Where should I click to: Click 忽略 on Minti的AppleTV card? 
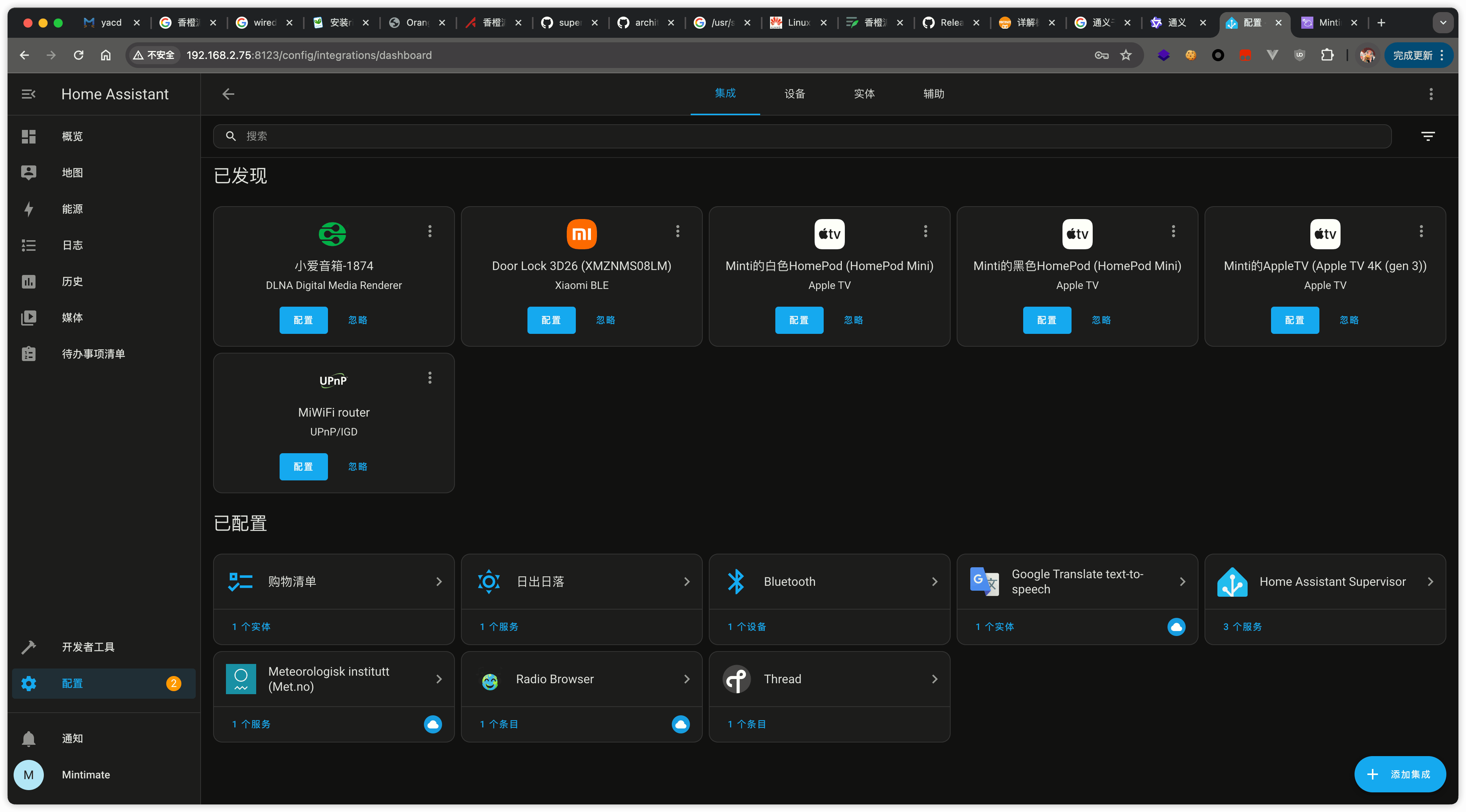pyautogui.click(x=1349, y=320)
